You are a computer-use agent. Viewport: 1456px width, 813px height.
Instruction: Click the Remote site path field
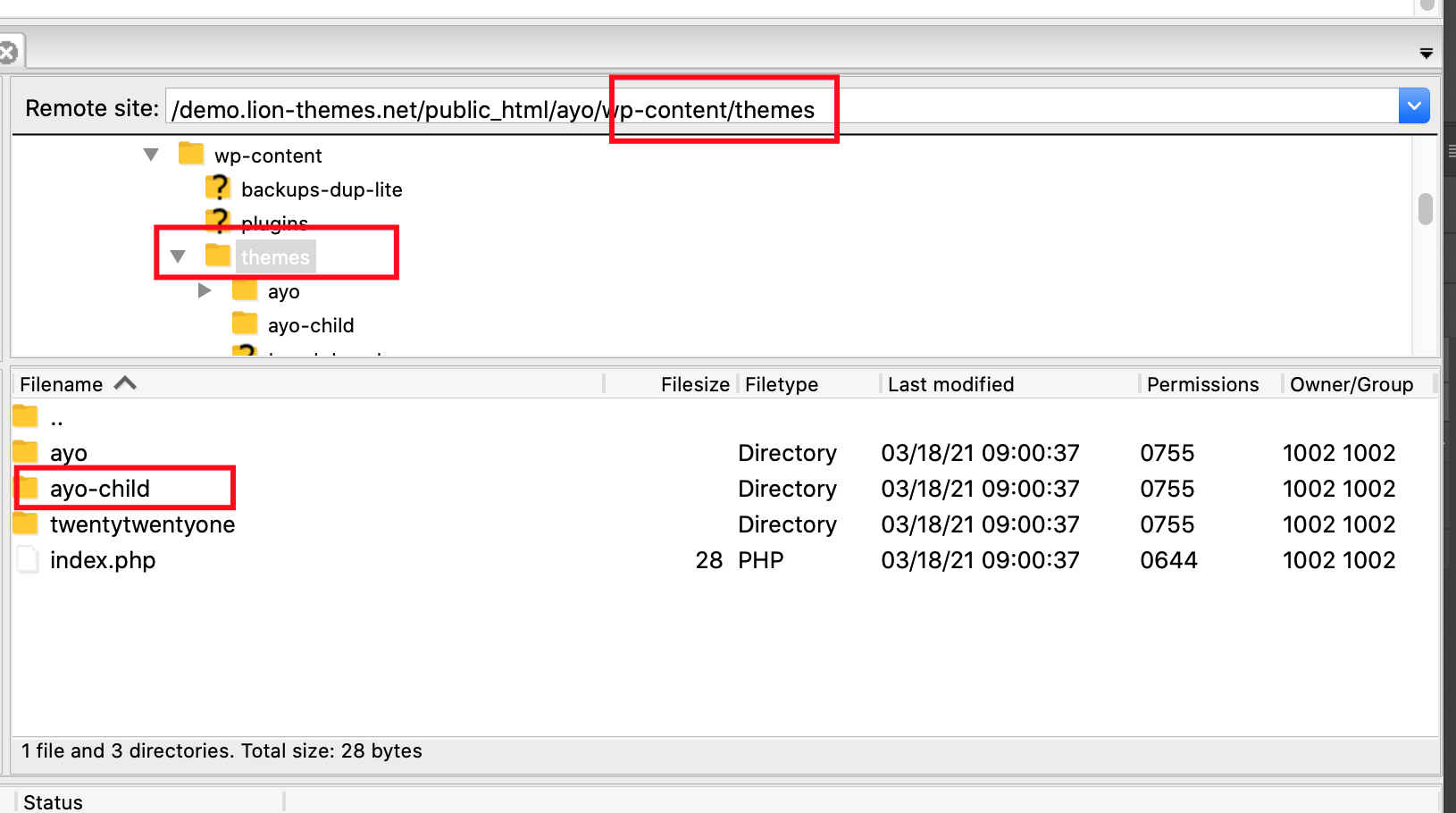coord(782,106)
